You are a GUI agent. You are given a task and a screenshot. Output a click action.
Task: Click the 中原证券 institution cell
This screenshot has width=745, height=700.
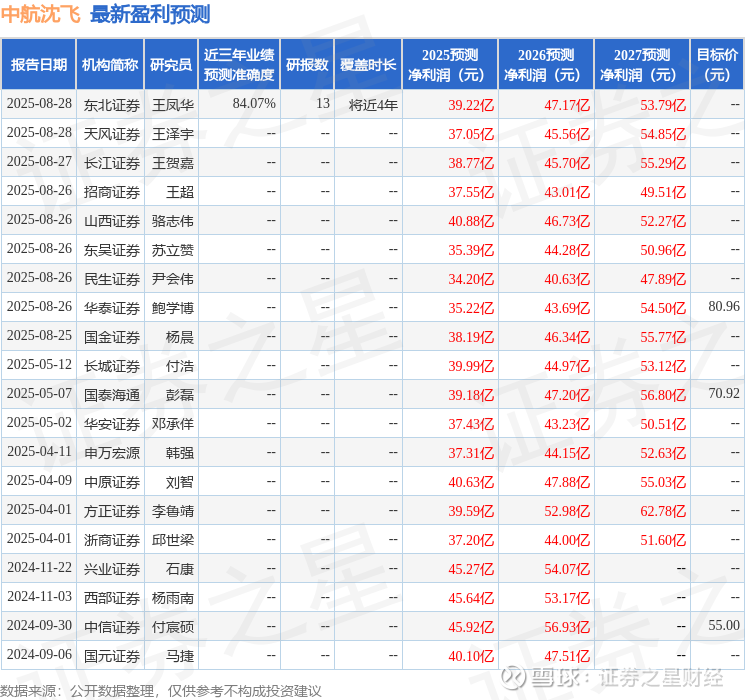[112, 482]
